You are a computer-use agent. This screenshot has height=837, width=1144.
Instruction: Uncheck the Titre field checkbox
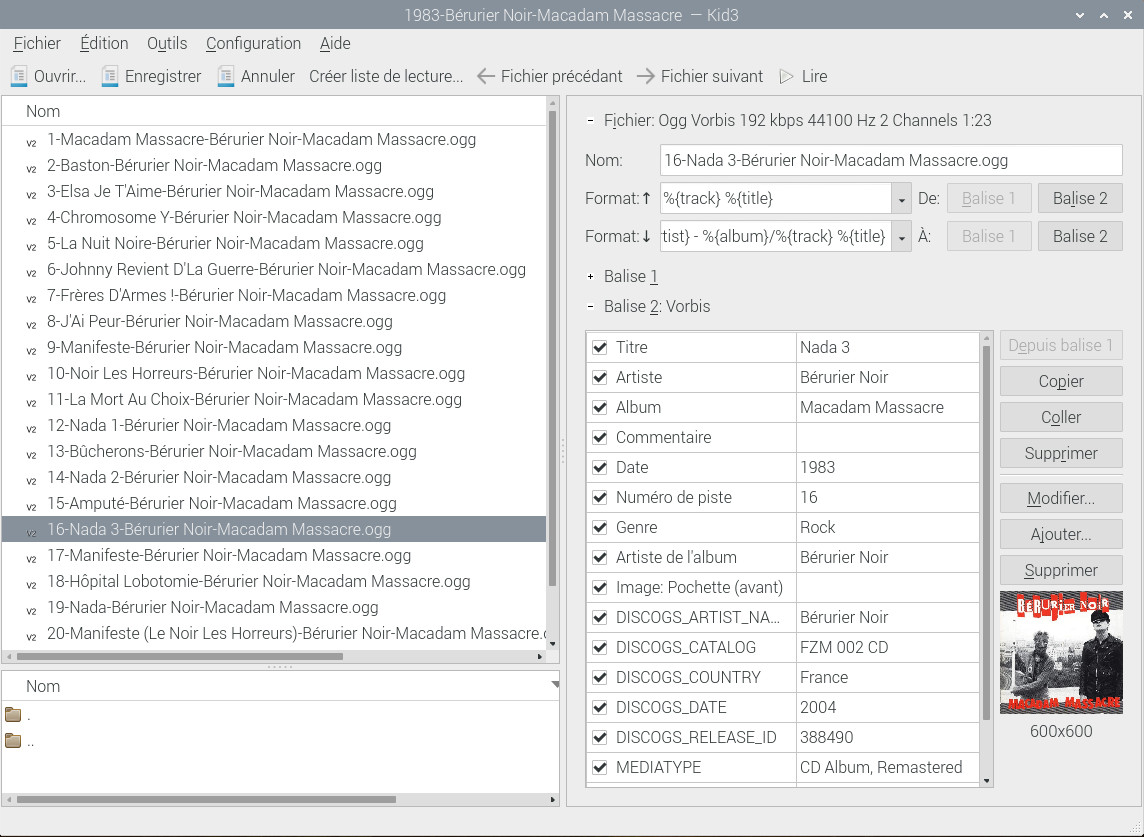pos(600,347)
